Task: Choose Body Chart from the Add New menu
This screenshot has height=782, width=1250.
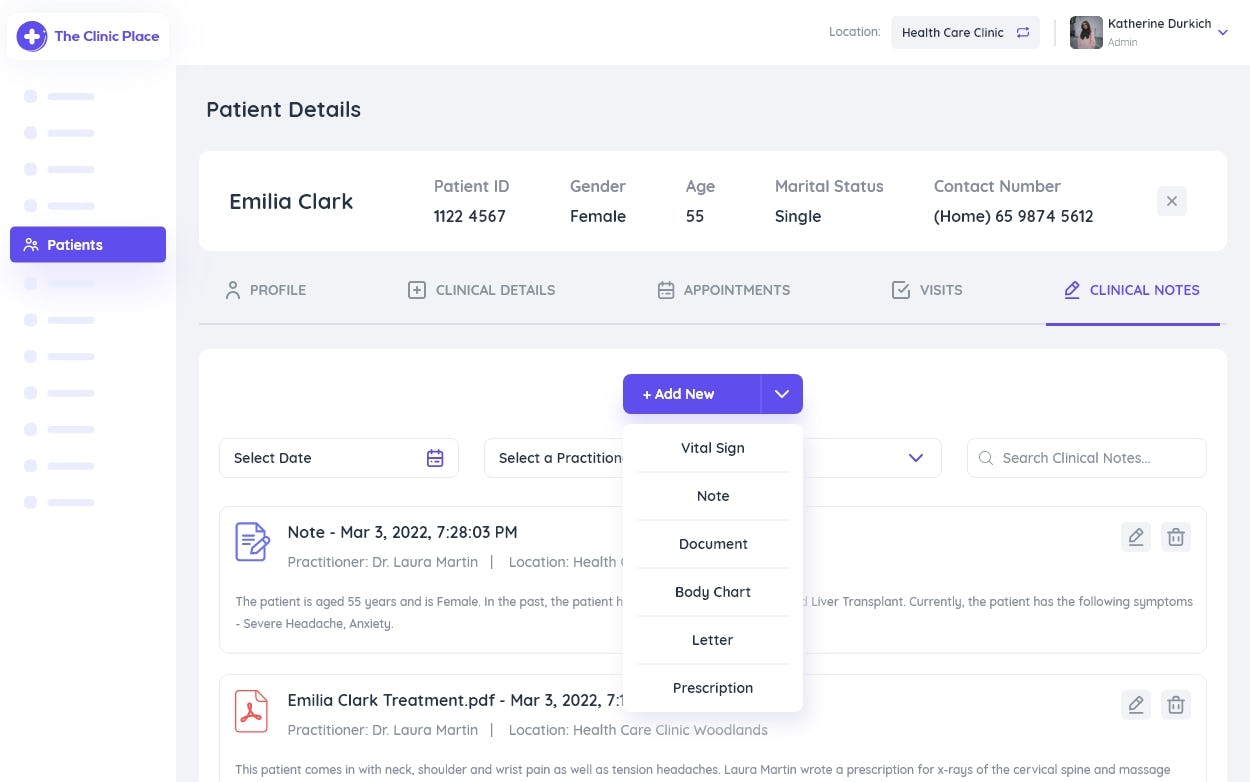Action: click(x=712, y=592)
